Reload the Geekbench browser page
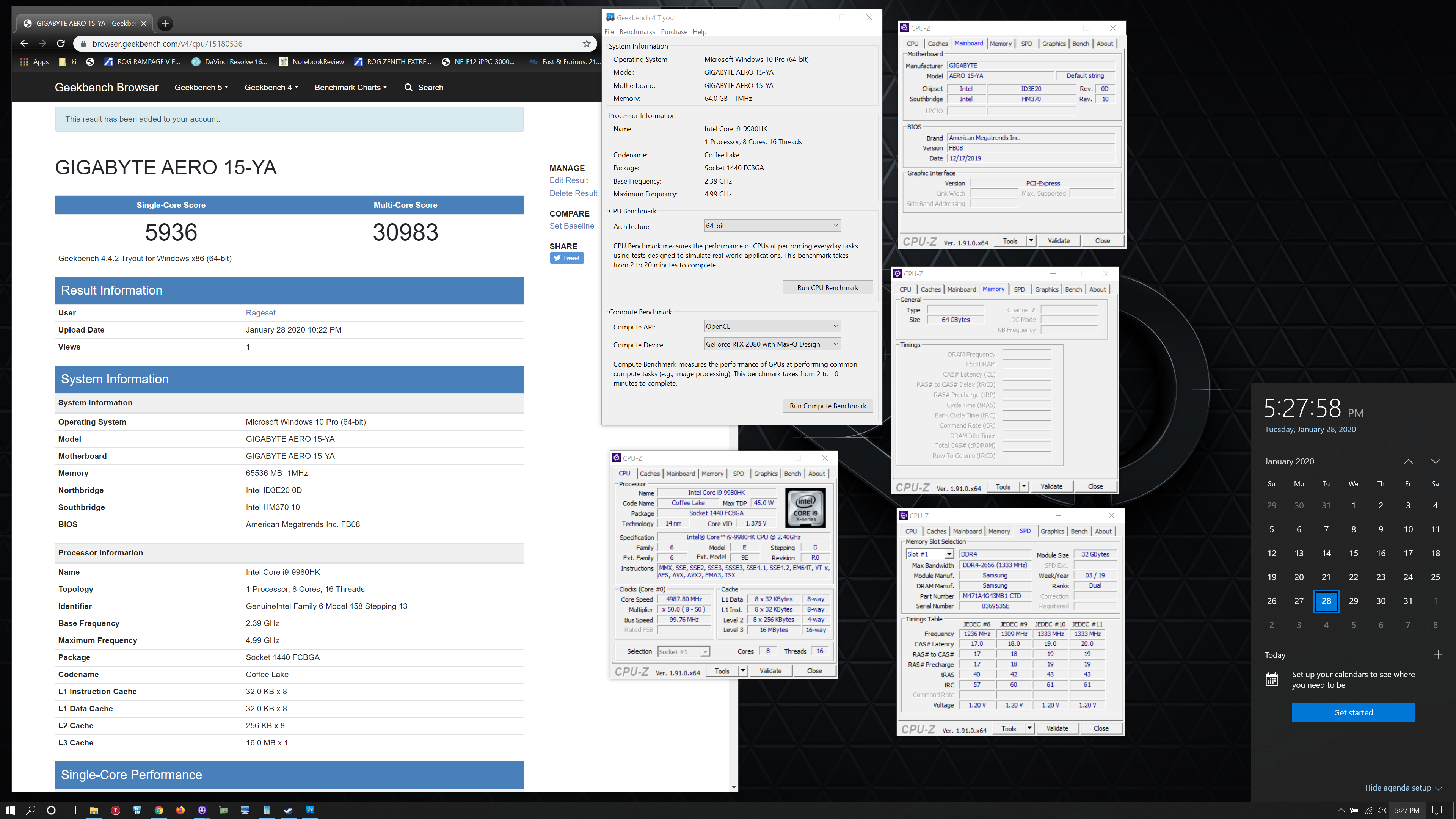Image resolution: width=1456 pixels, height=819 pixels. 61,44
